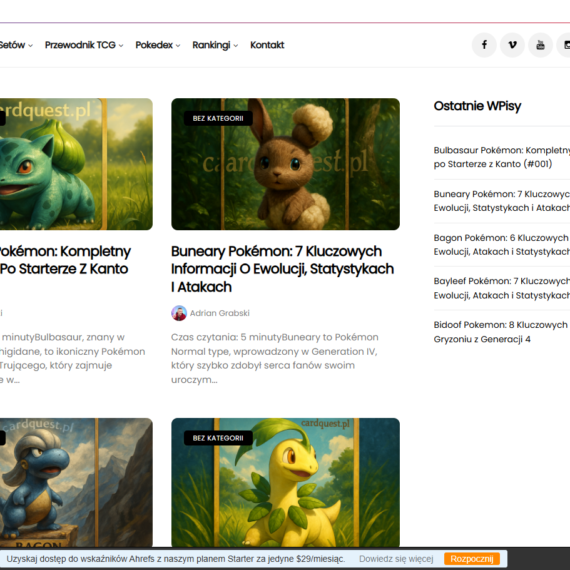Screen dimensions: 570x570
Task: Click BEZ KATEGORII tag on Bayleef image
Action: click(218, 438)
